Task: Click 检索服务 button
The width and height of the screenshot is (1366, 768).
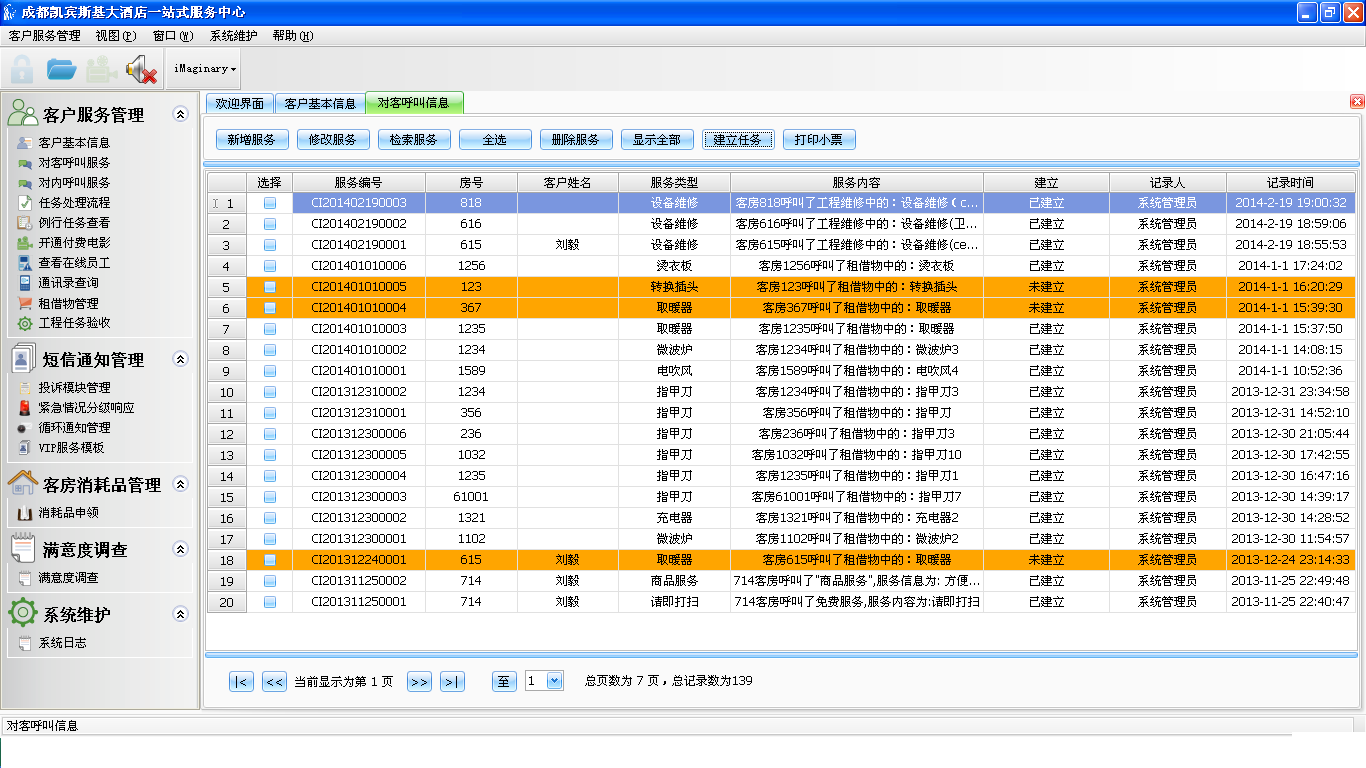Action: coord(414,140)
